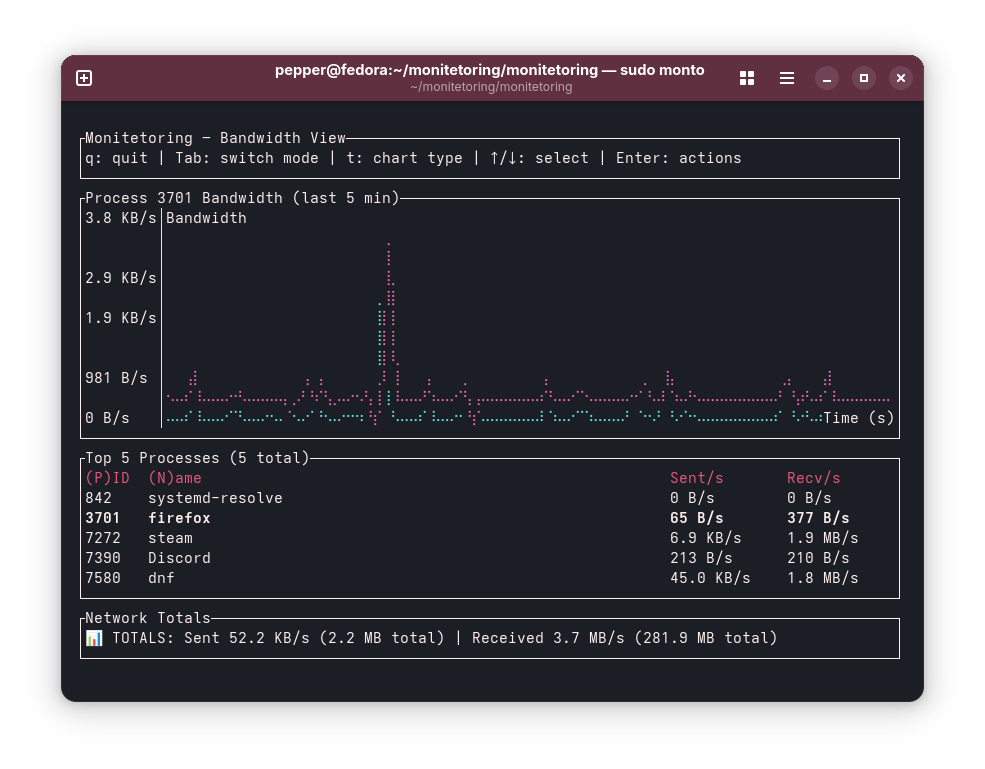
Task: Click the 't: chart type' hint
Action: (405, 158)
